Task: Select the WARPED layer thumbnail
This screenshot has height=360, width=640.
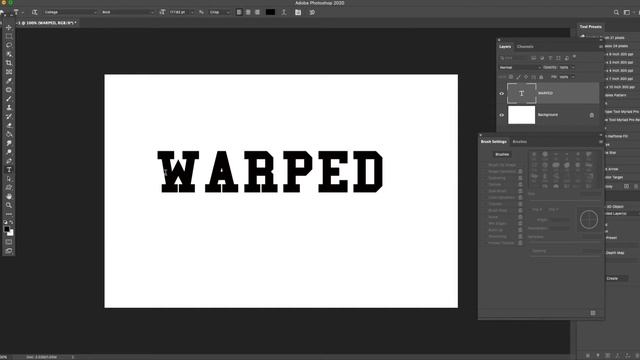Action: point(521,93)
